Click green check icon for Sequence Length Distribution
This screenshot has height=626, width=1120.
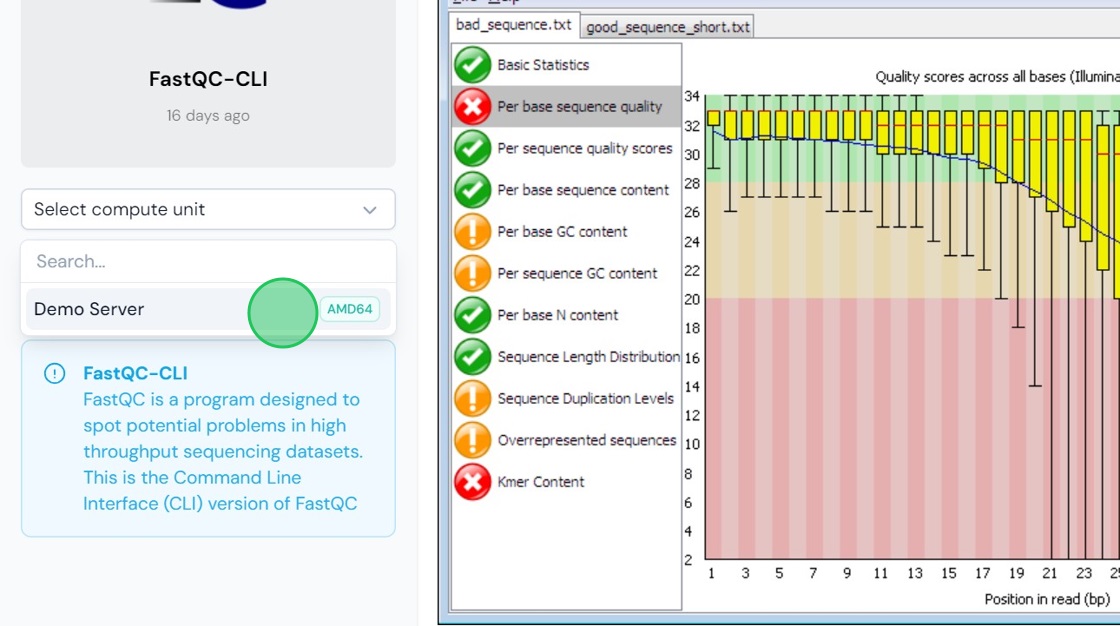click(x=472, y=357)
